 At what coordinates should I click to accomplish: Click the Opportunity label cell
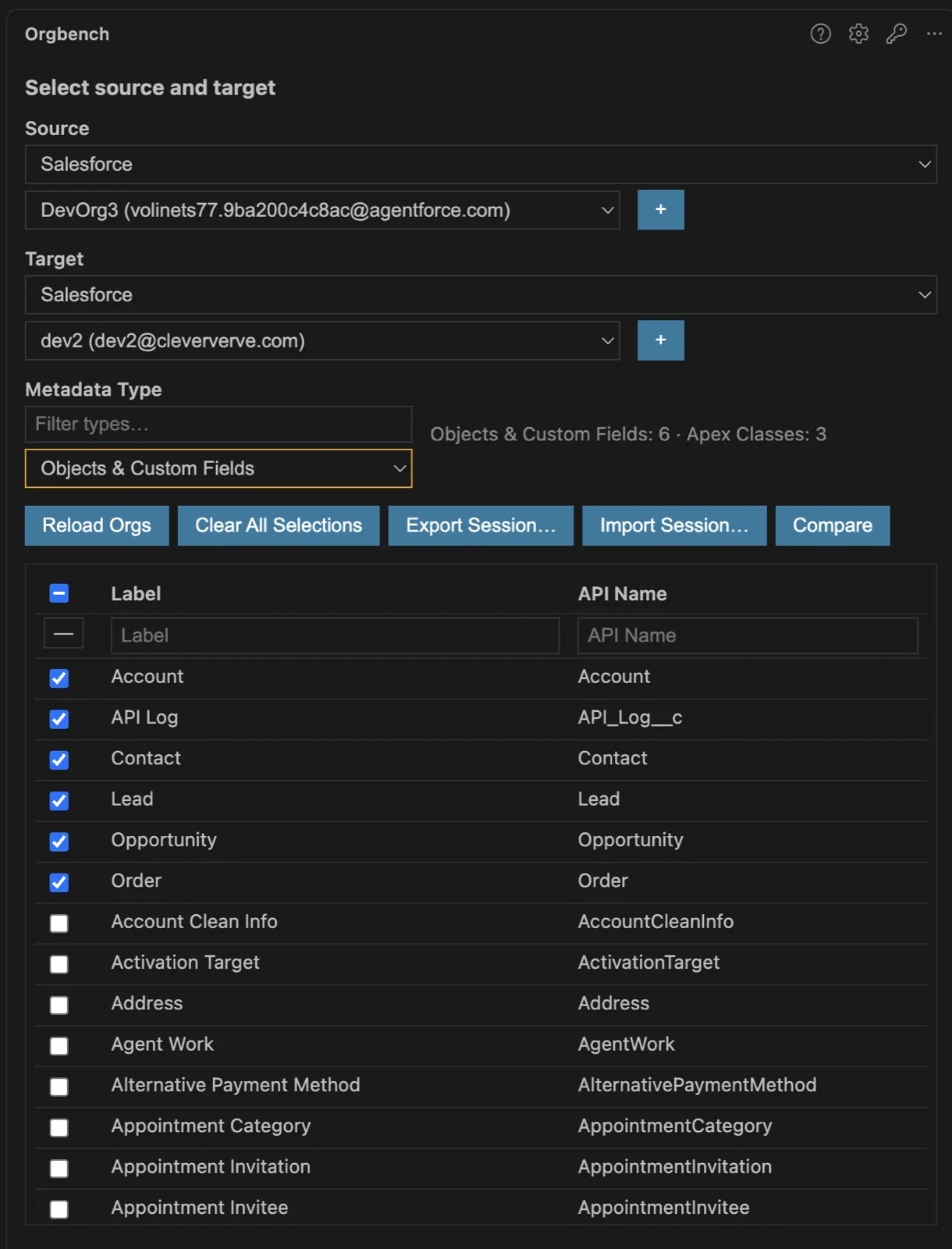click(x=164, y=840)
